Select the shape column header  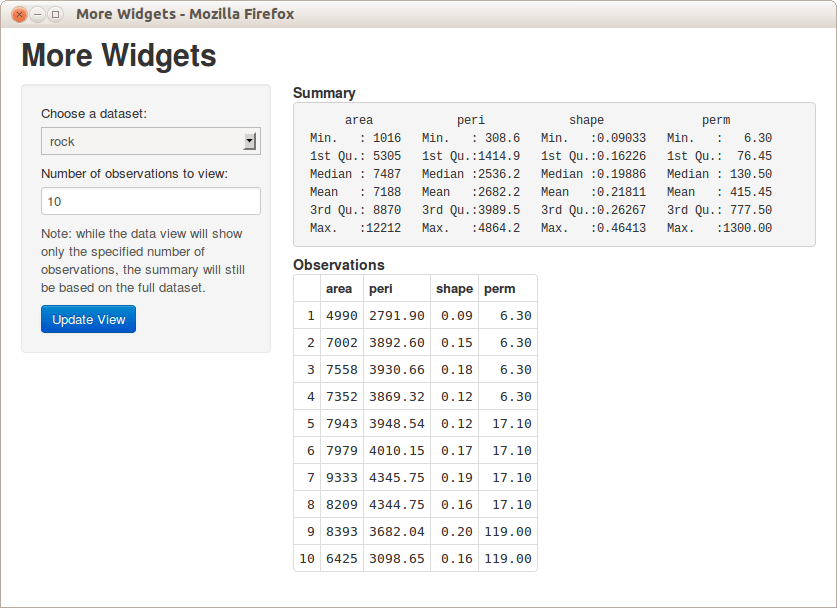[454, 288]
